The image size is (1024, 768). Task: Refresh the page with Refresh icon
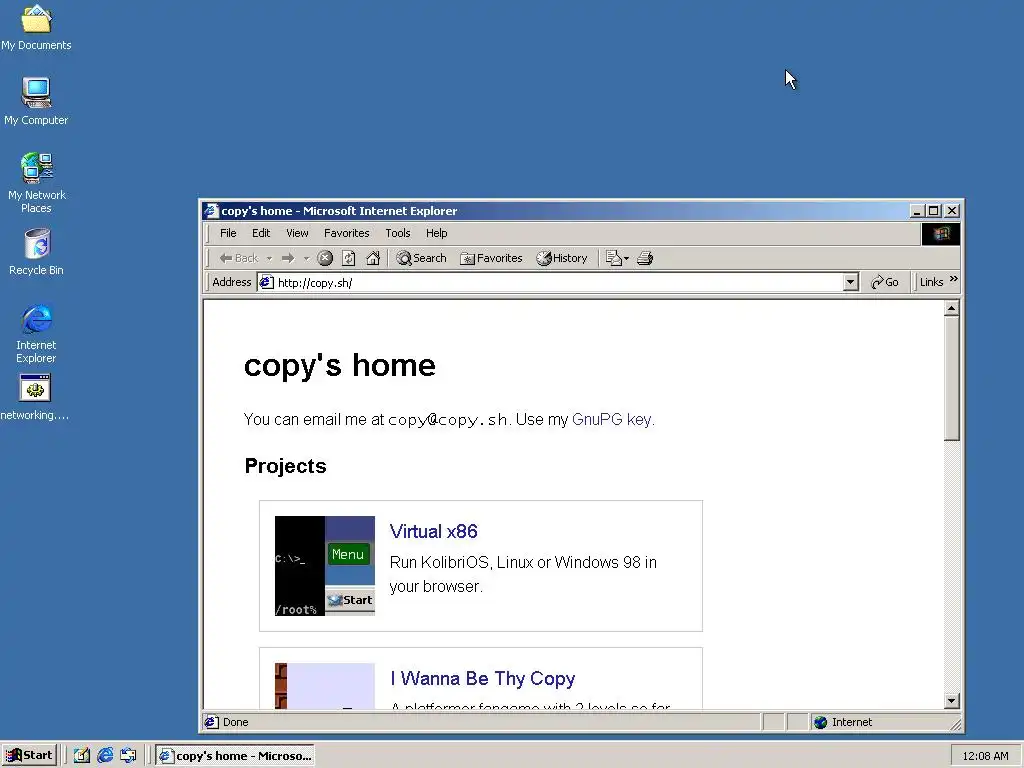(349, 258)
